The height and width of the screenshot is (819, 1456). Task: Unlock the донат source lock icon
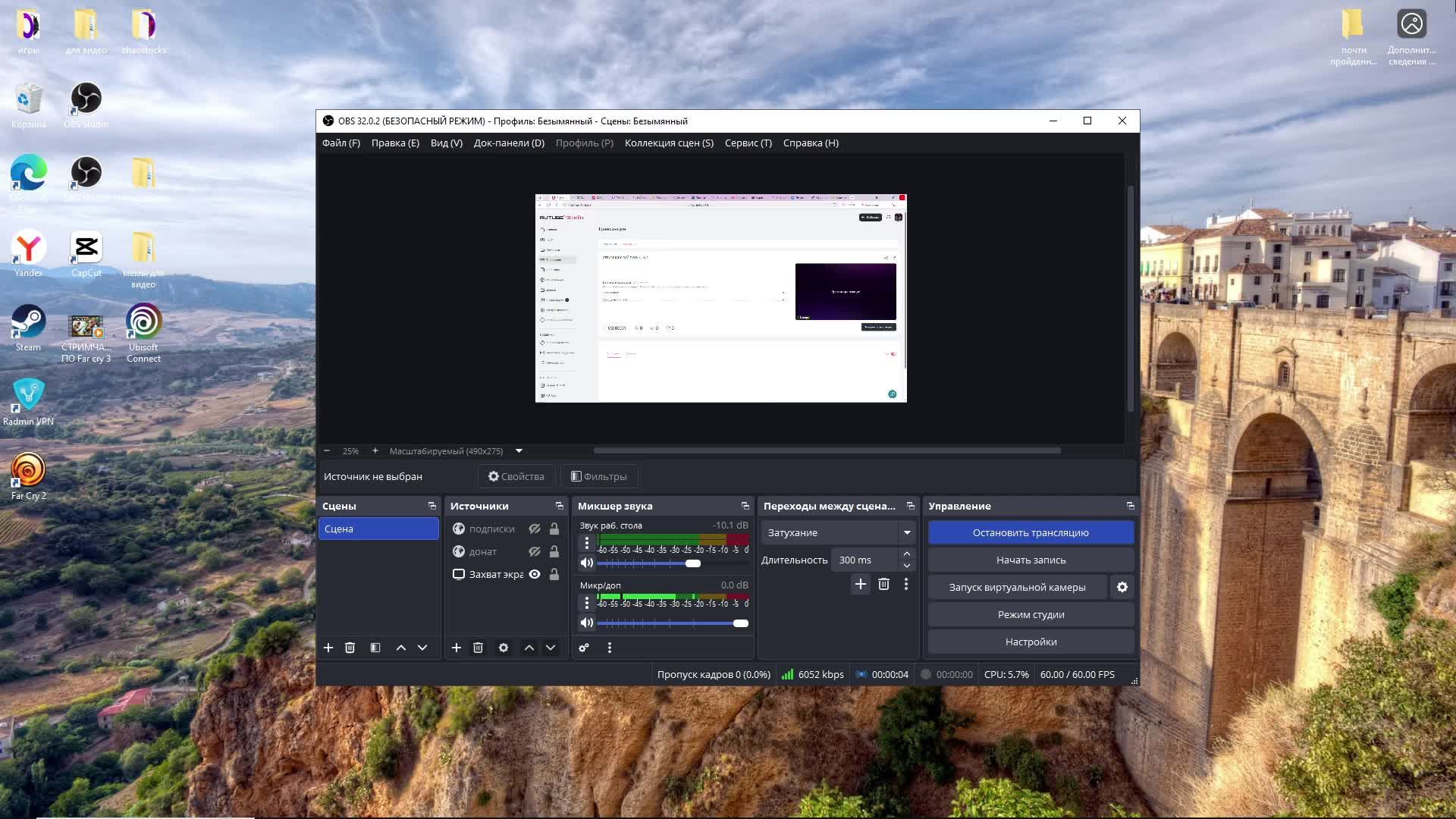click(x=554, y=551)
